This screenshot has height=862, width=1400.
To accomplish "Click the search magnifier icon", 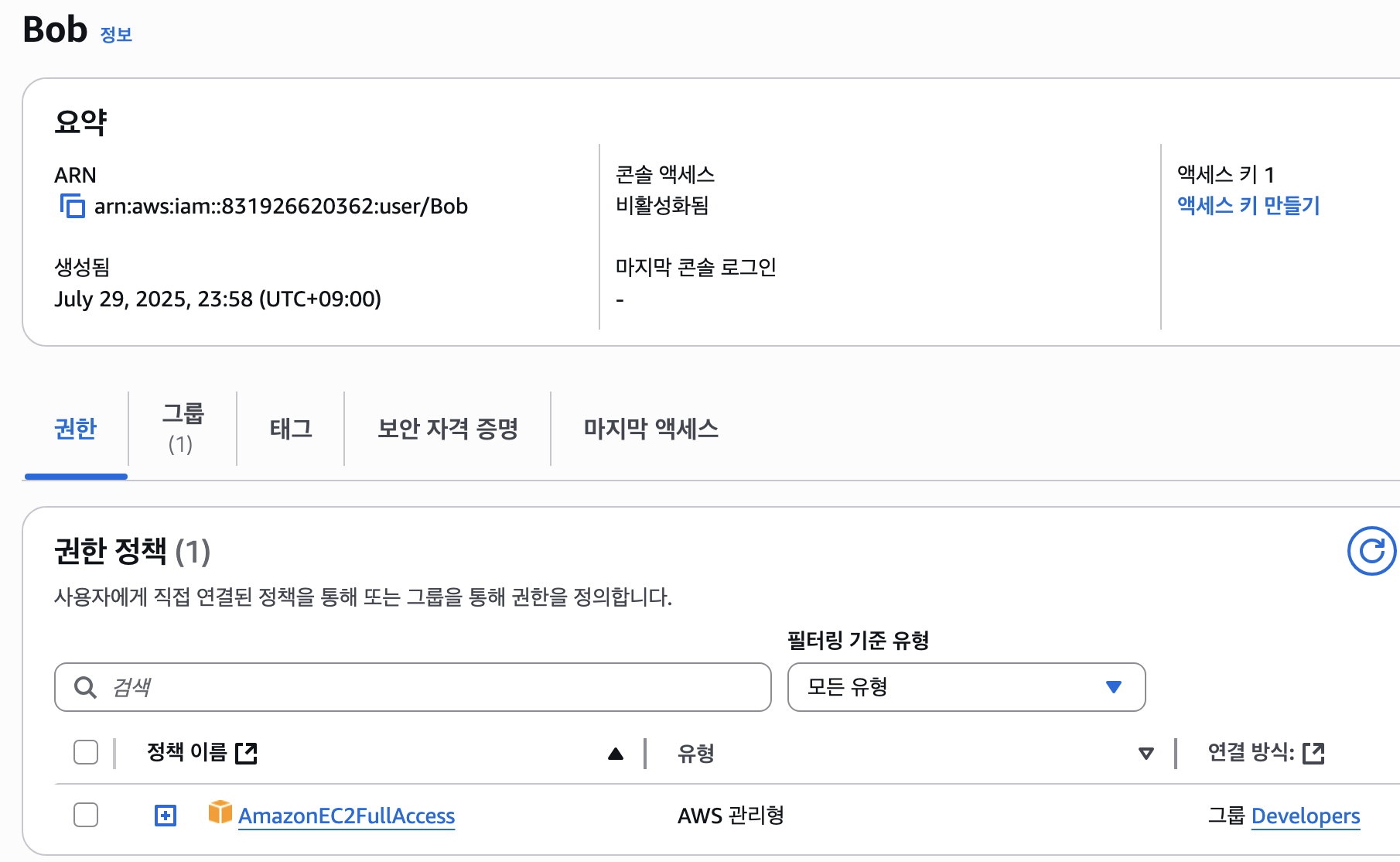I will coord(84,687).
